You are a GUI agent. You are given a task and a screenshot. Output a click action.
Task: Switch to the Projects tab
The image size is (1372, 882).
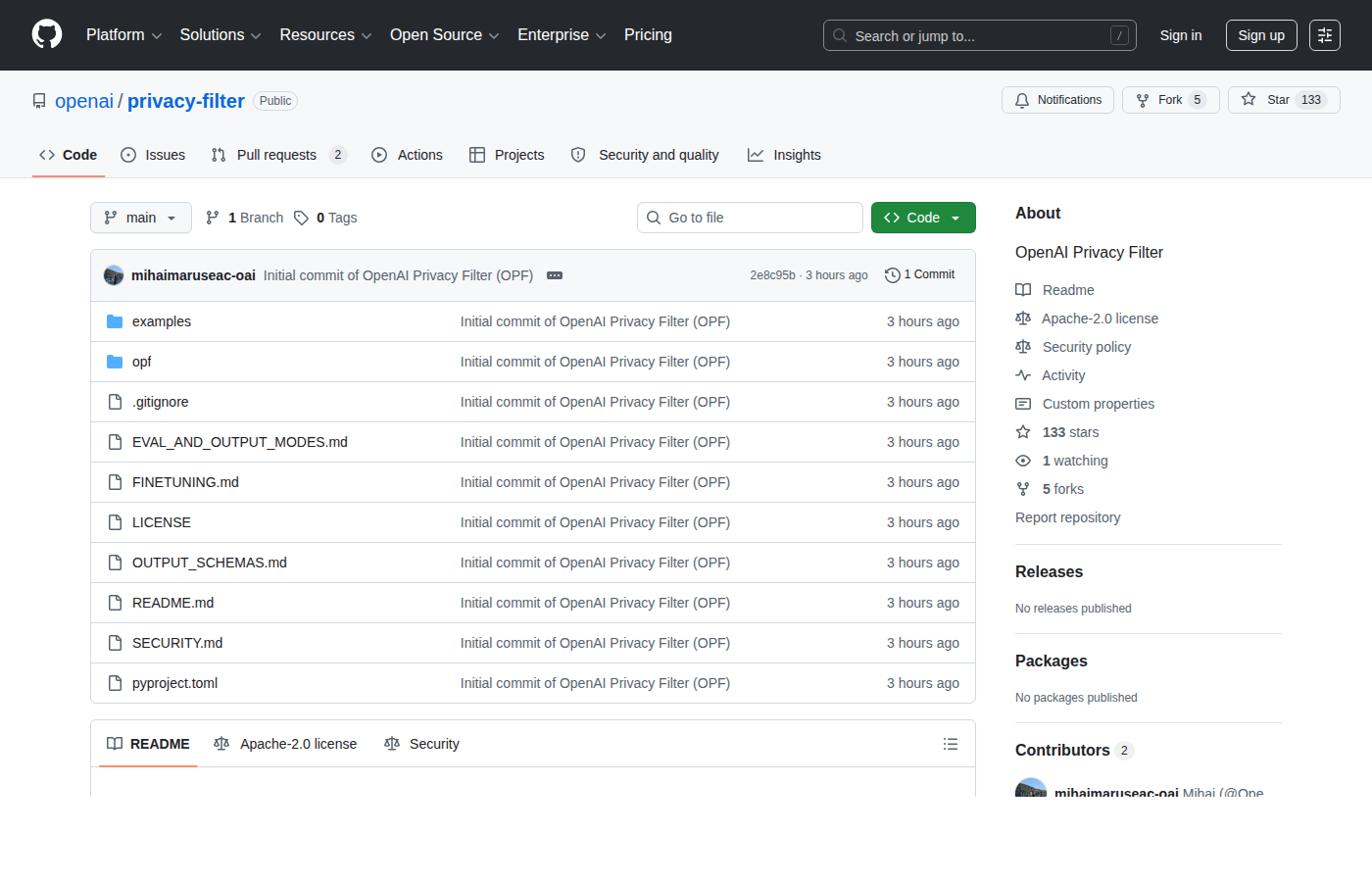[507, 155]
